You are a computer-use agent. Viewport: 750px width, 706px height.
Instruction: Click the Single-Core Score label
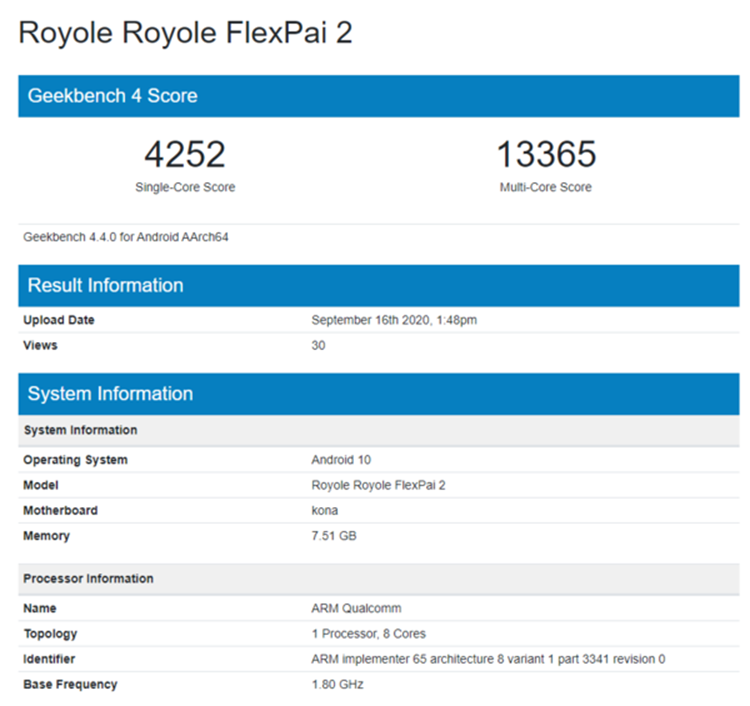tap(185, 187)
